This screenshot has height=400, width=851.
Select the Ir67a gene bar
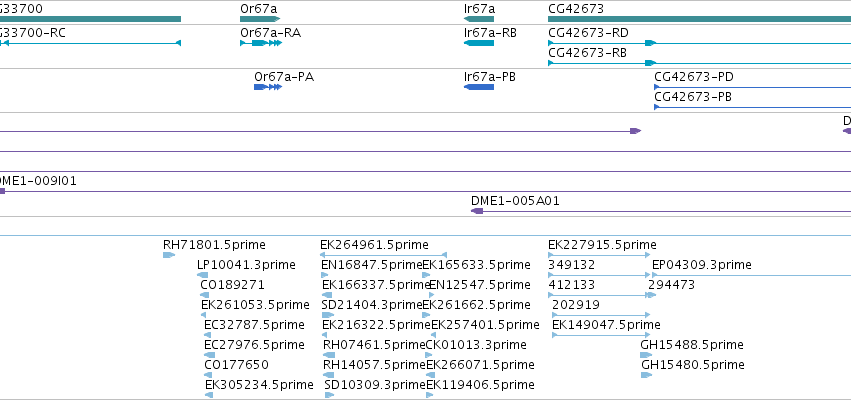pos(479,19)
